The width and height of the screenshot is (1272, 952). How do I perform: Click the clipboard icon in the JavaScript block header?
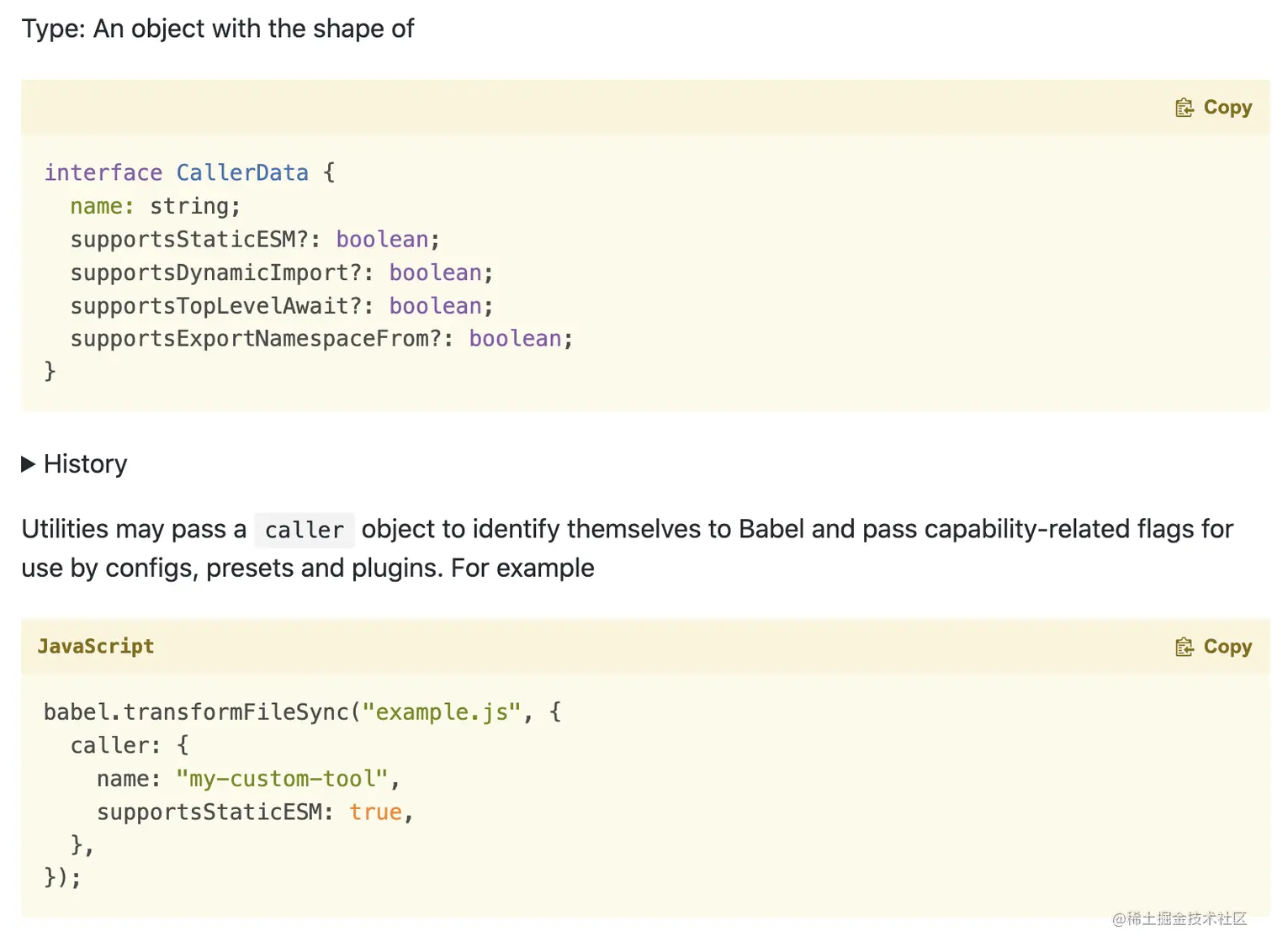(1185, 647)
